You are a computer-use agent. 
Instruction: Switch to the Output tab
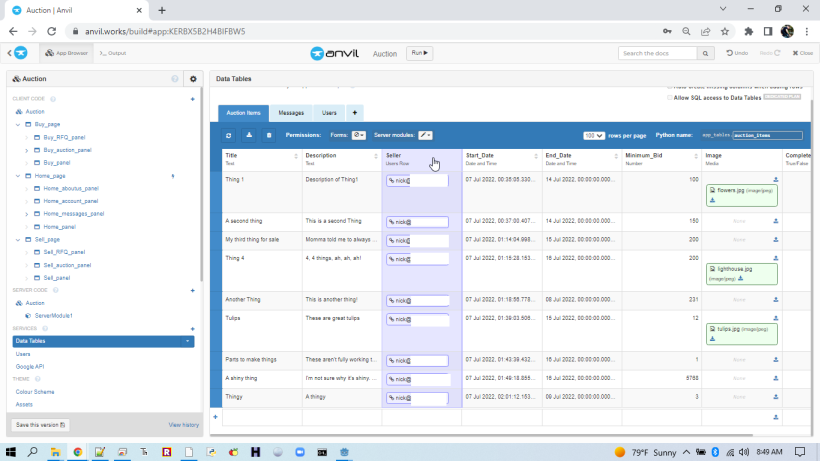coord(112,53)
